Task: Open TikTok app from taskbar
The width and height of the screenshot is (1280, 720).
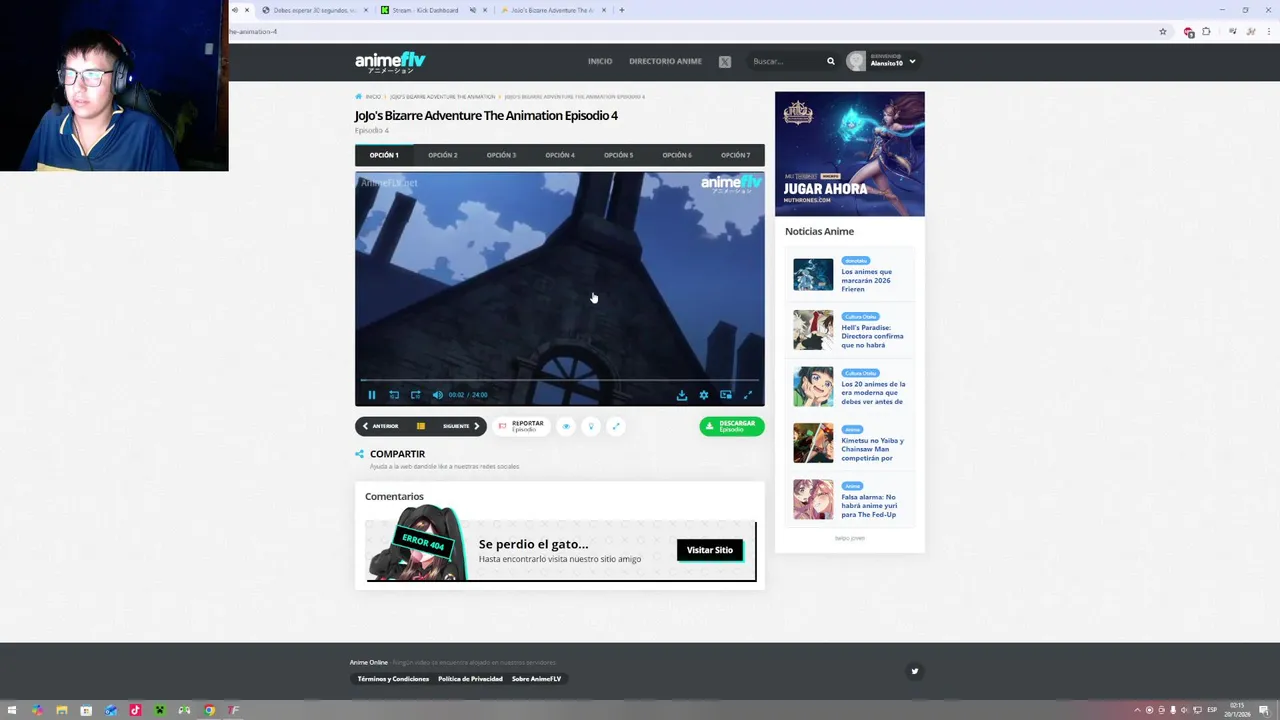Action: click(135, 710)
